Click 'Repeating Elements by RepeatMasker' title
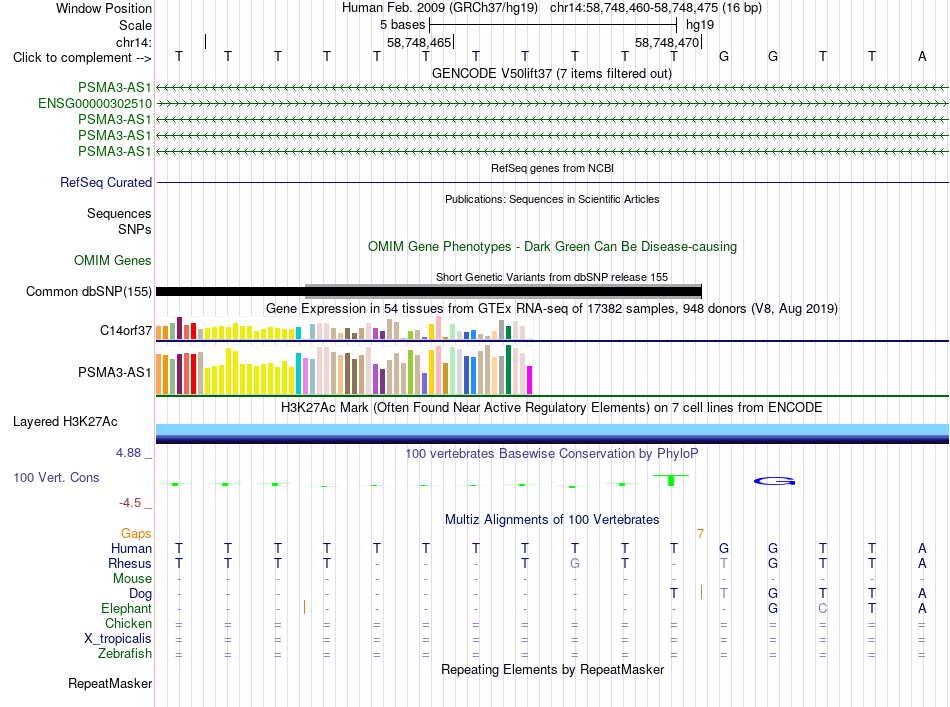 point(553,670)
